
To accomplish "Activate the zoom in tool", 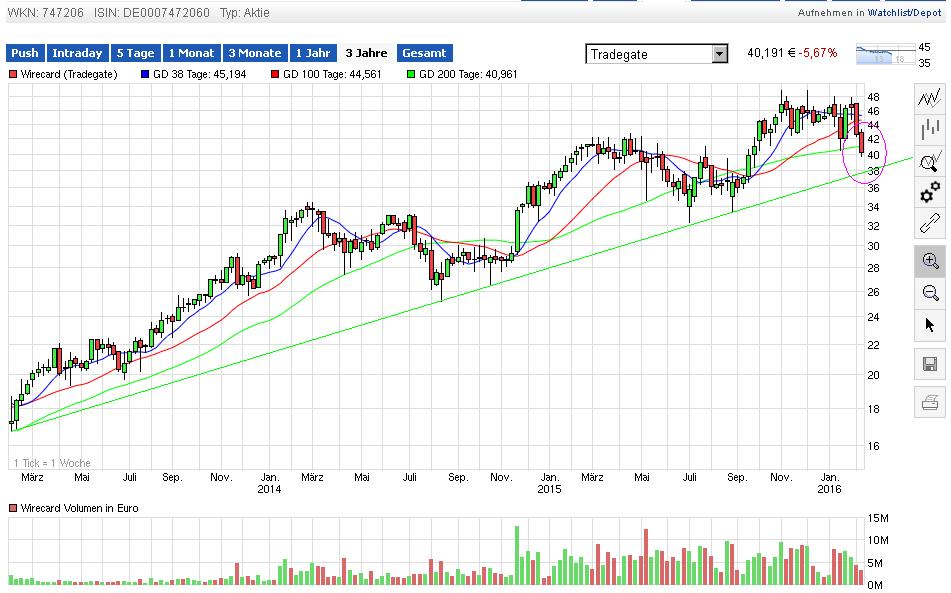I will click(929, 260).
